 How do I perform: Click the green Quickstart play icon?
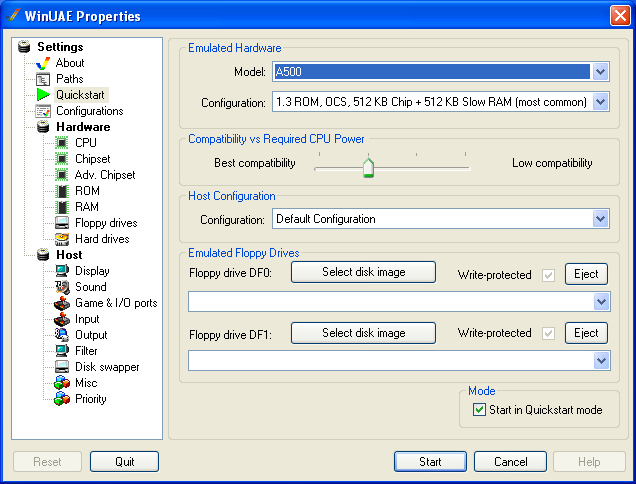pyautogui.click(x=43, y=95)
